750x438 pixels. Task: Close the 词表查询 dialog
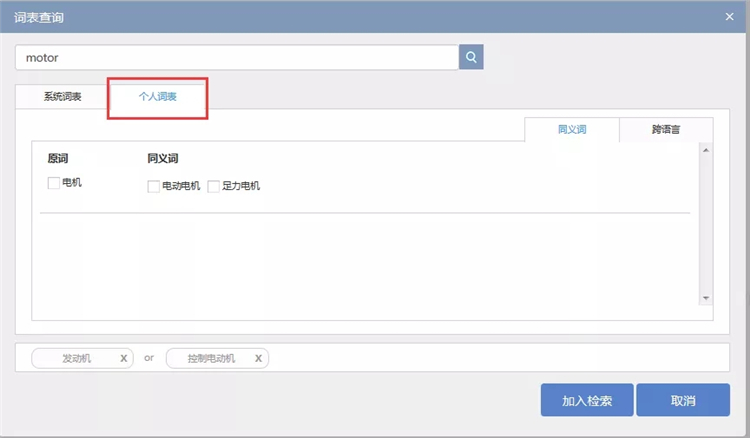pos(729,15)
